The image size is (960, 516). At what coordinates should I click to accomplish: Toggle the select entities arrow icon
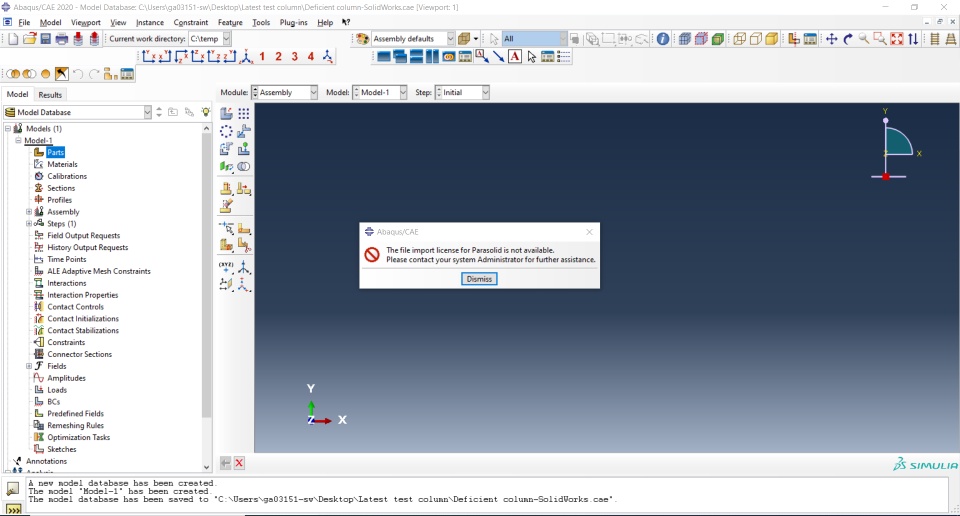pos(494,39)
